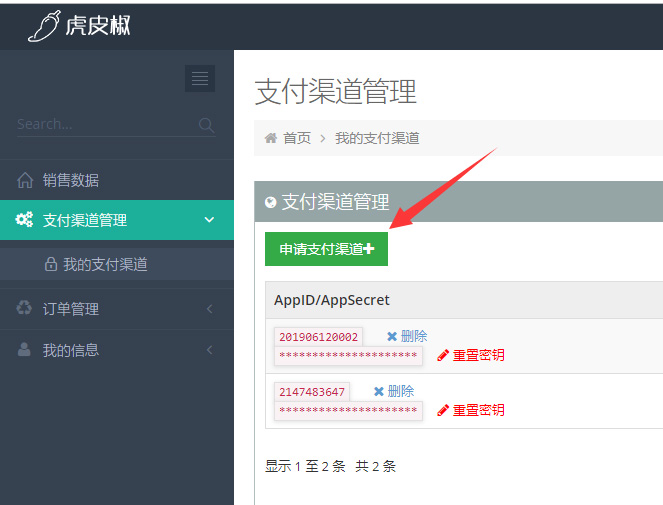Reset secret key for AppID 2147483647
The height and width of the screenshot is (505, 663).
[x=471, y=410]
